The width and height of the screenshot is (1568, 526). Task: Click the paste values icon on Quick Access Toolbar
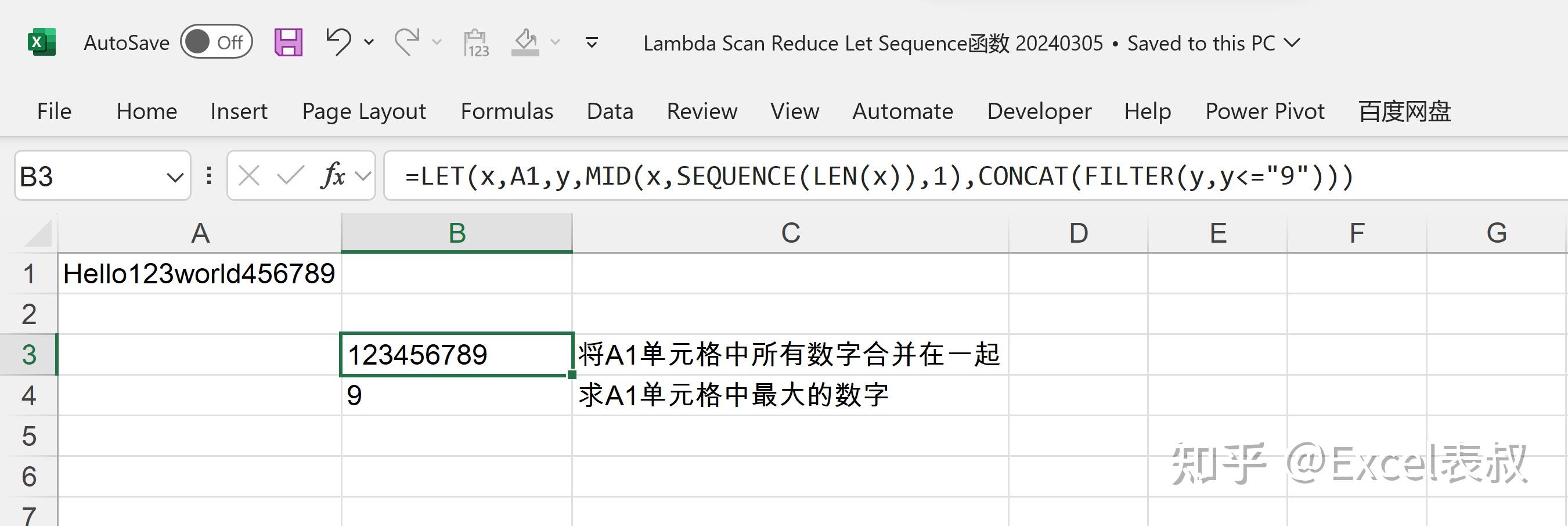pyautogui.click(x=475, y=41)
